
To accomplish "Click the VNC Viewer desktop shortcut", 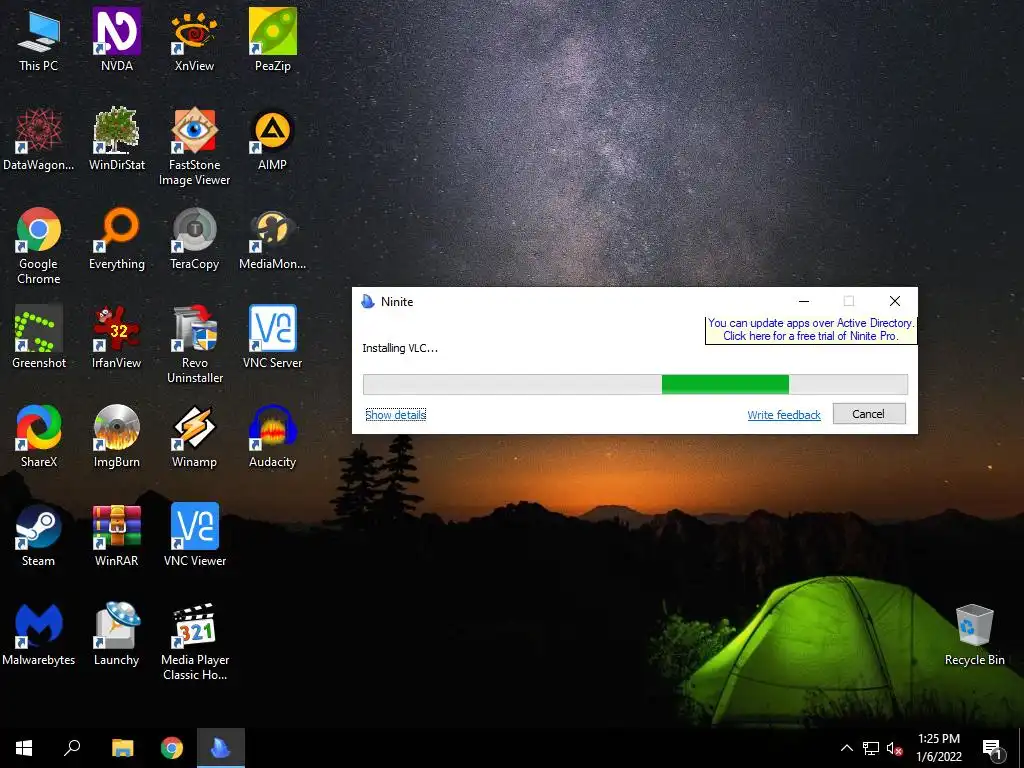I will pos(194,536).
